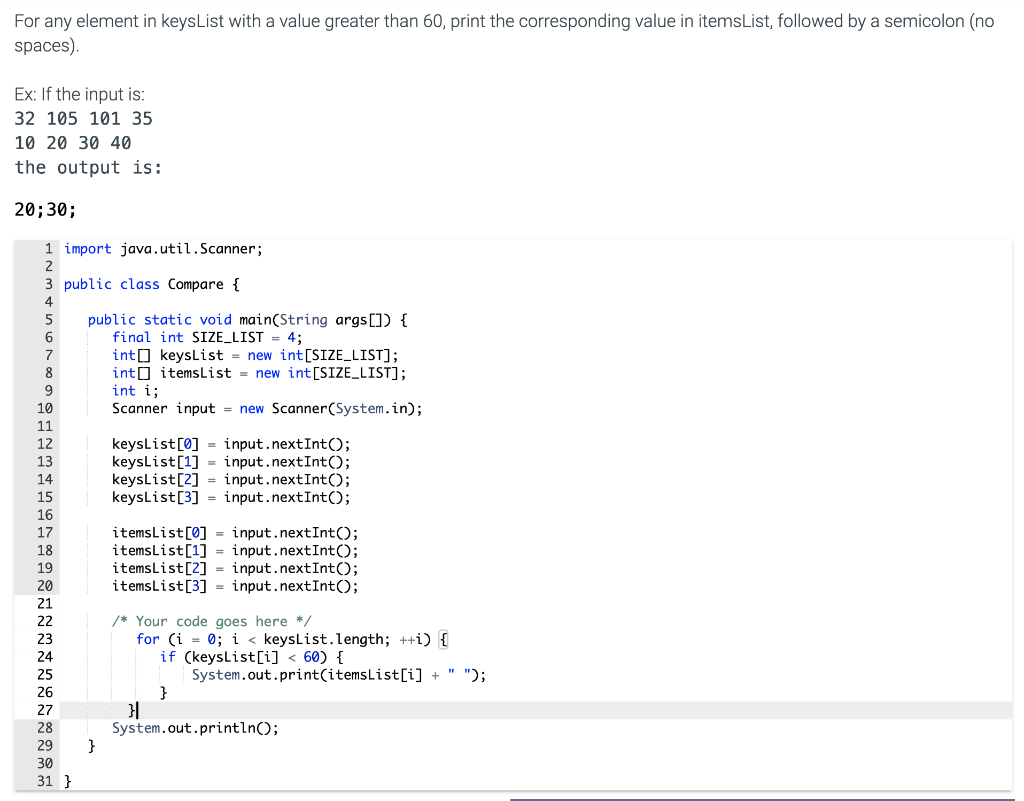The height and width of the screenshot is (801, 1024).
Task: Click the highlighted closing brace on line 27
Action: click(131, 710)
